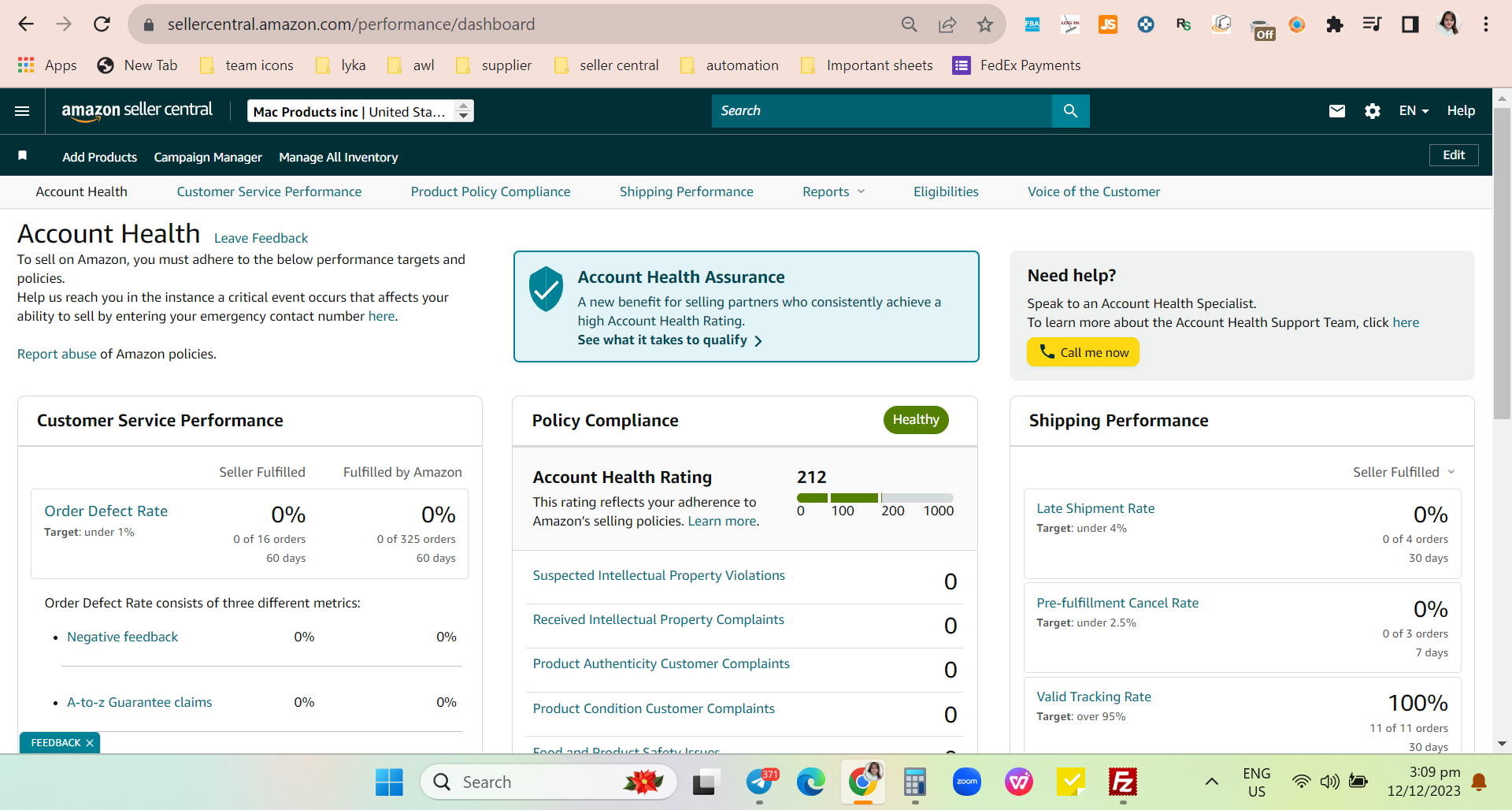Open the Help link in the header
This screenshot has width=1512, height=810.
tap(1461, 111)
